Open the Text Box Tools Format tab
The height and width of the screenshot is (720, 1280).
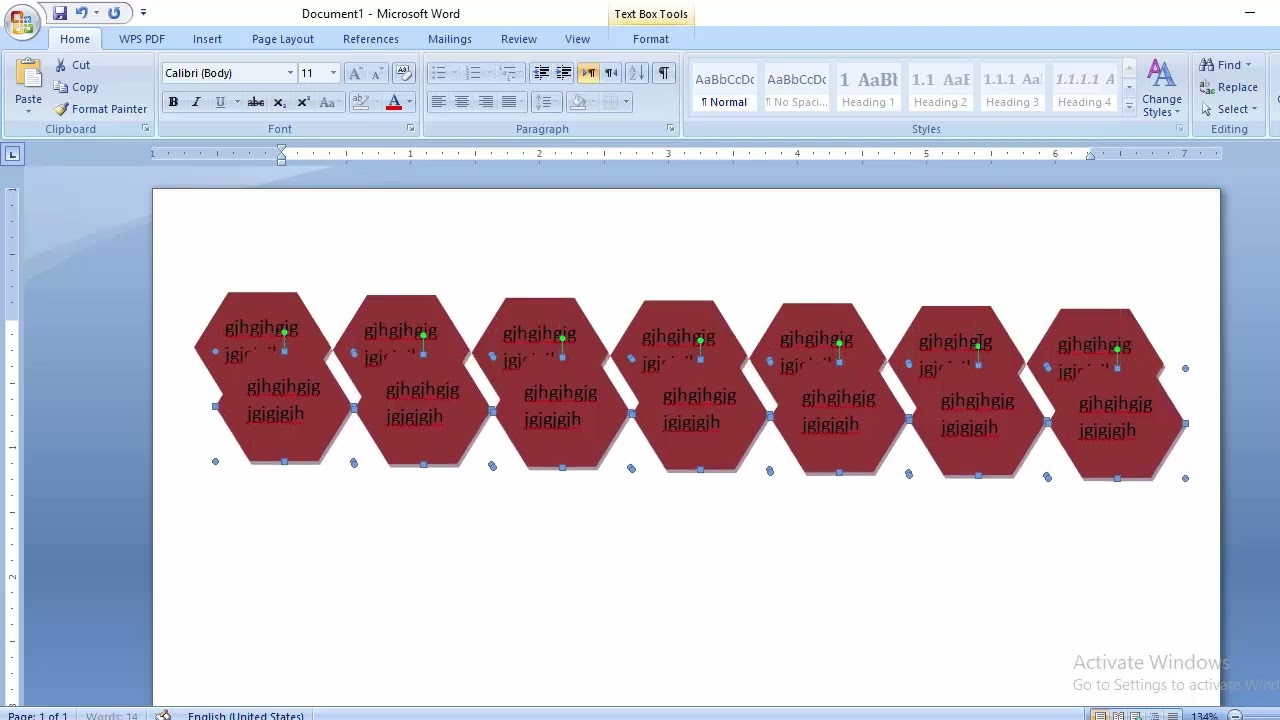(651, 39)
